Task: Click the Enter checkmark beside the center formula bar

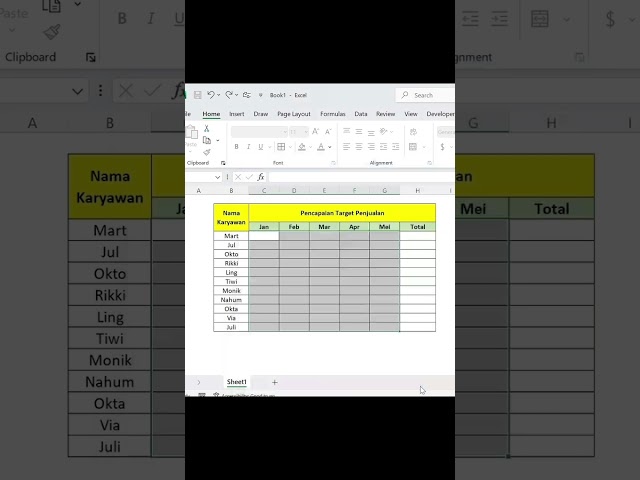Action: pos(249,177)
